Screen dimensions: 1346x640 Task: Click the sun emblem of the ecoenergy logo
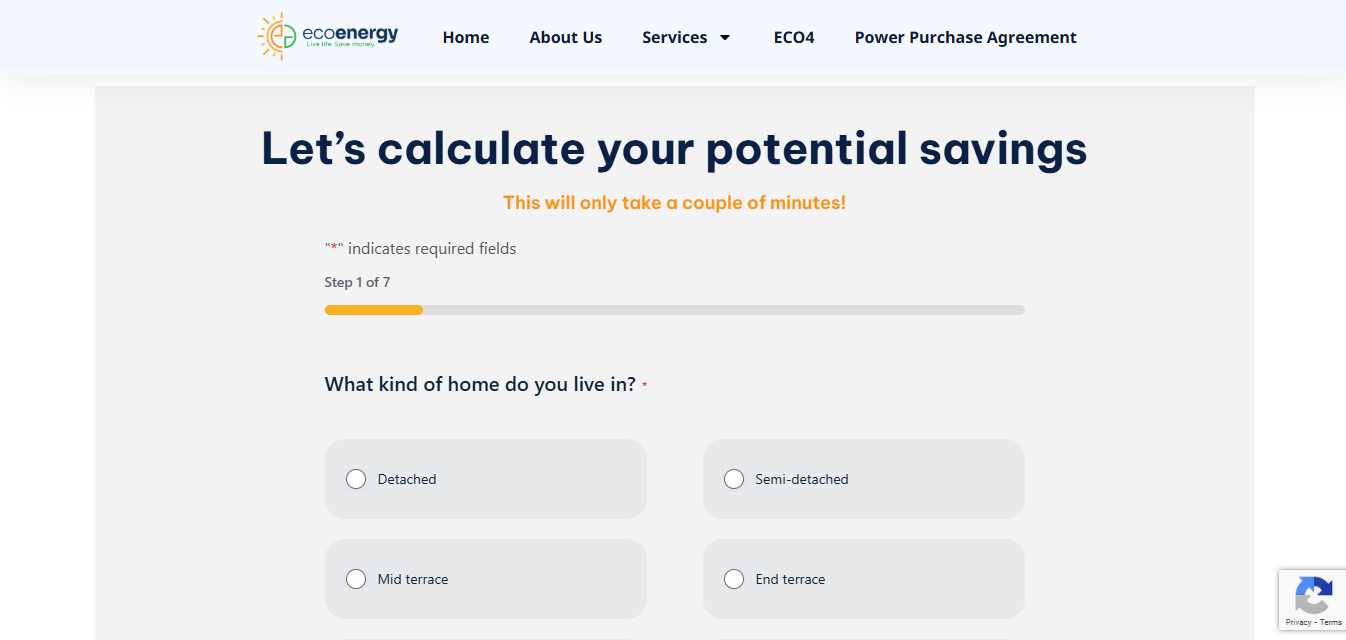[277, 37]
